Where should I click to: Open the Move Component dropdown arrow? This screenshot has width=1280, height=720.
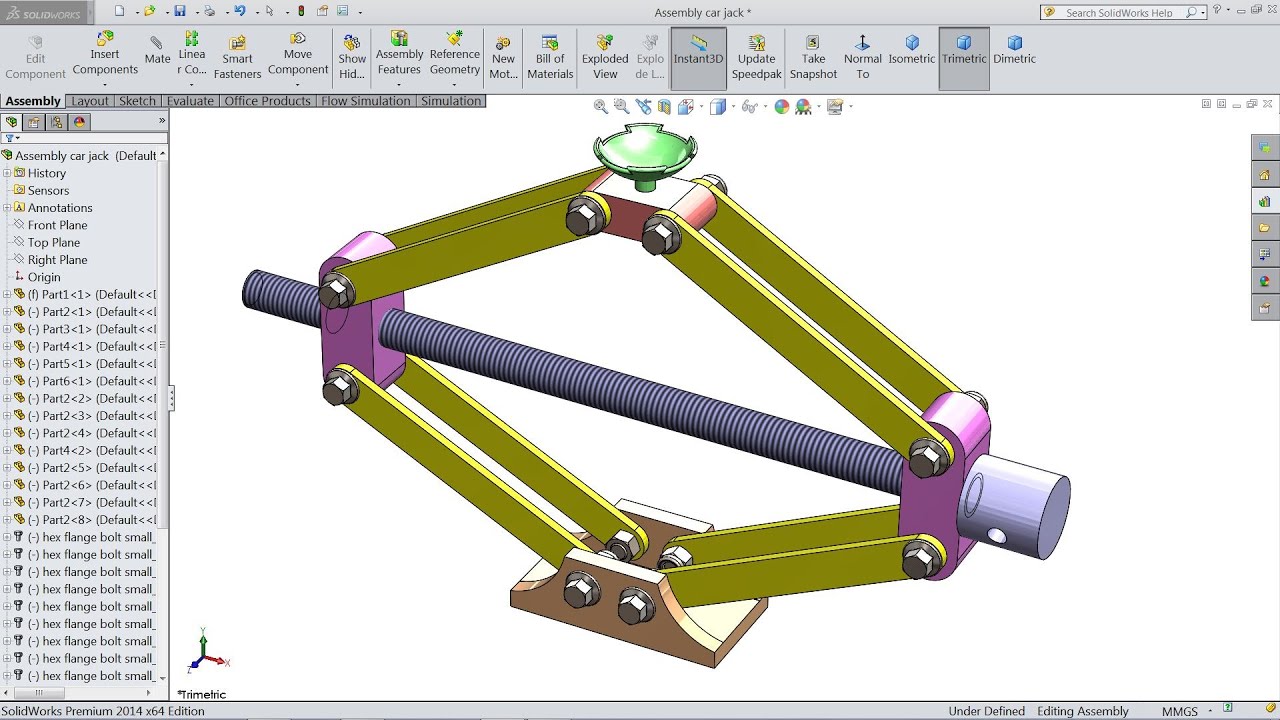[x=298, y=85]
